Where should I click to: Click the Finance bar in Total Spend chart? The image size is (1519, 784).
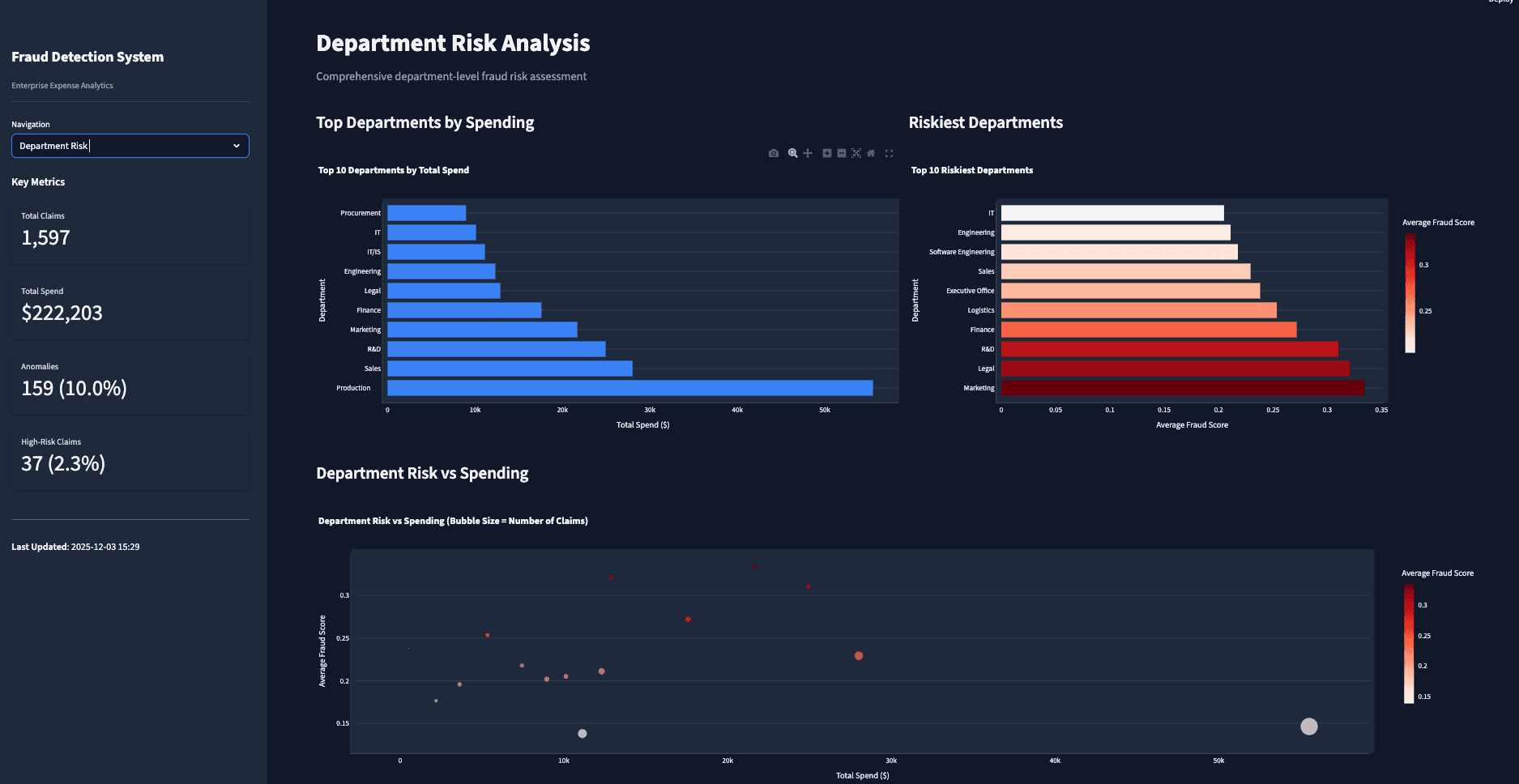pos(464,310)
